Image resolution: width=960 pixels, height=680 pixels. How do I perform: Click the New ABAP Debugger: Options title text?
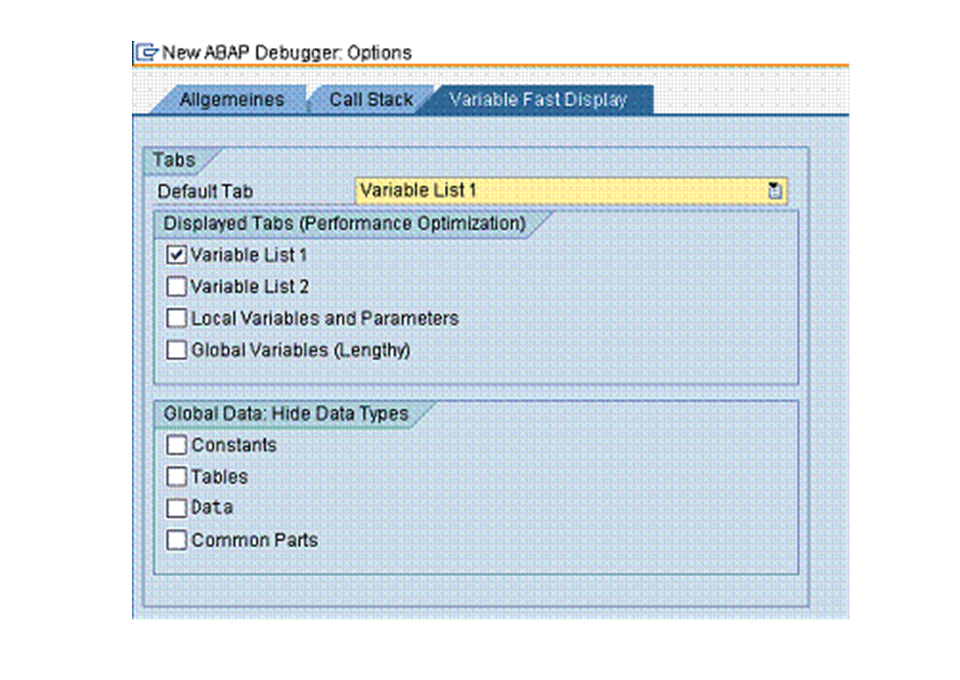[x=286, y=52]
